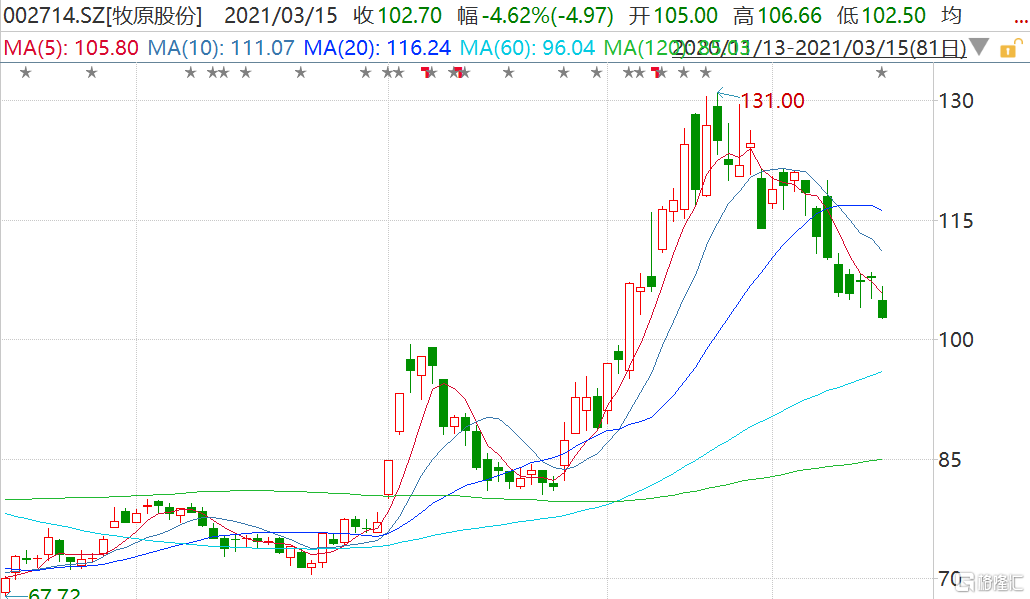Click the leftmost red T marker

425,72
